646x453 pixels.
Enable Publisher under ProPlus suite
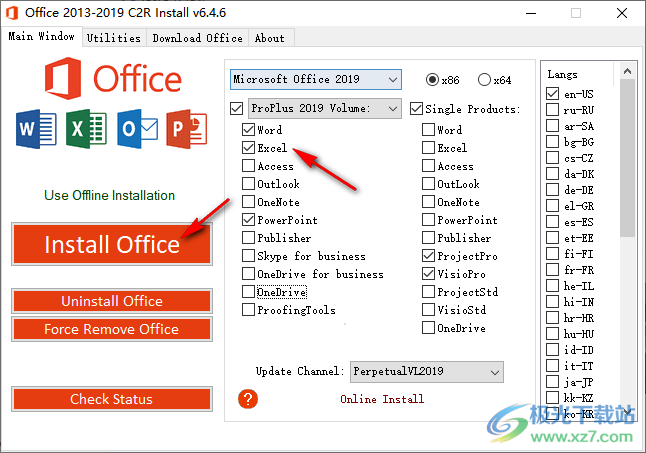pyautogui.click(x=248, y=238)
